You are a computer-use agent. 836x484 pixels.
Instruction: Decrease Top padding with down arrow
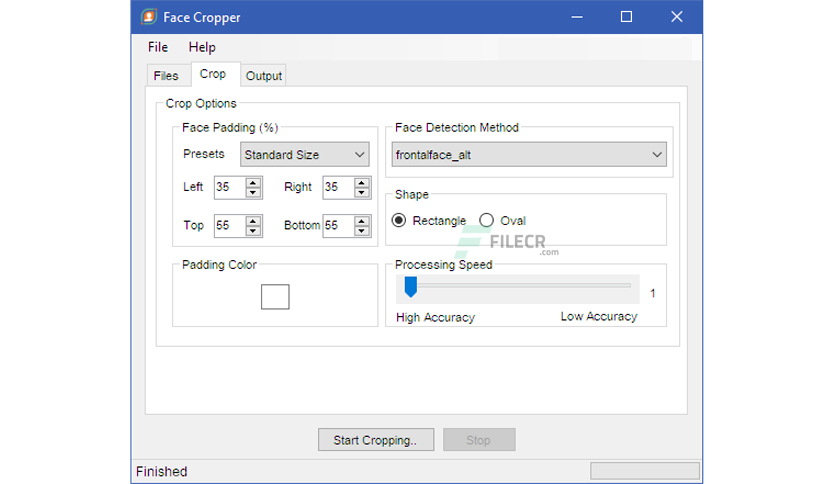click(253, 231)
